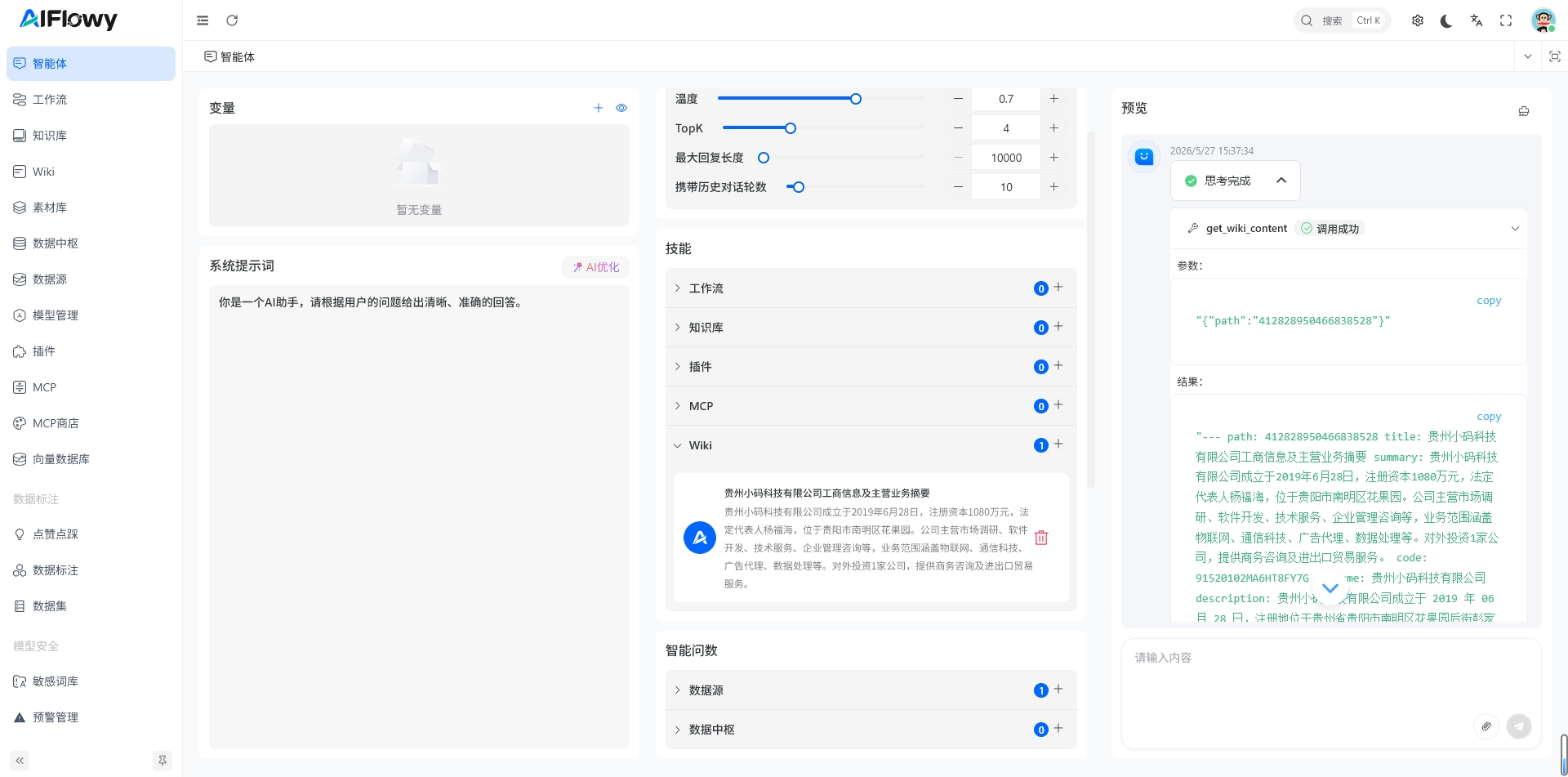Open 敏感词库 in the sidebar
1568x777 pixels.
pyautogui.click(x=91, y=681)
